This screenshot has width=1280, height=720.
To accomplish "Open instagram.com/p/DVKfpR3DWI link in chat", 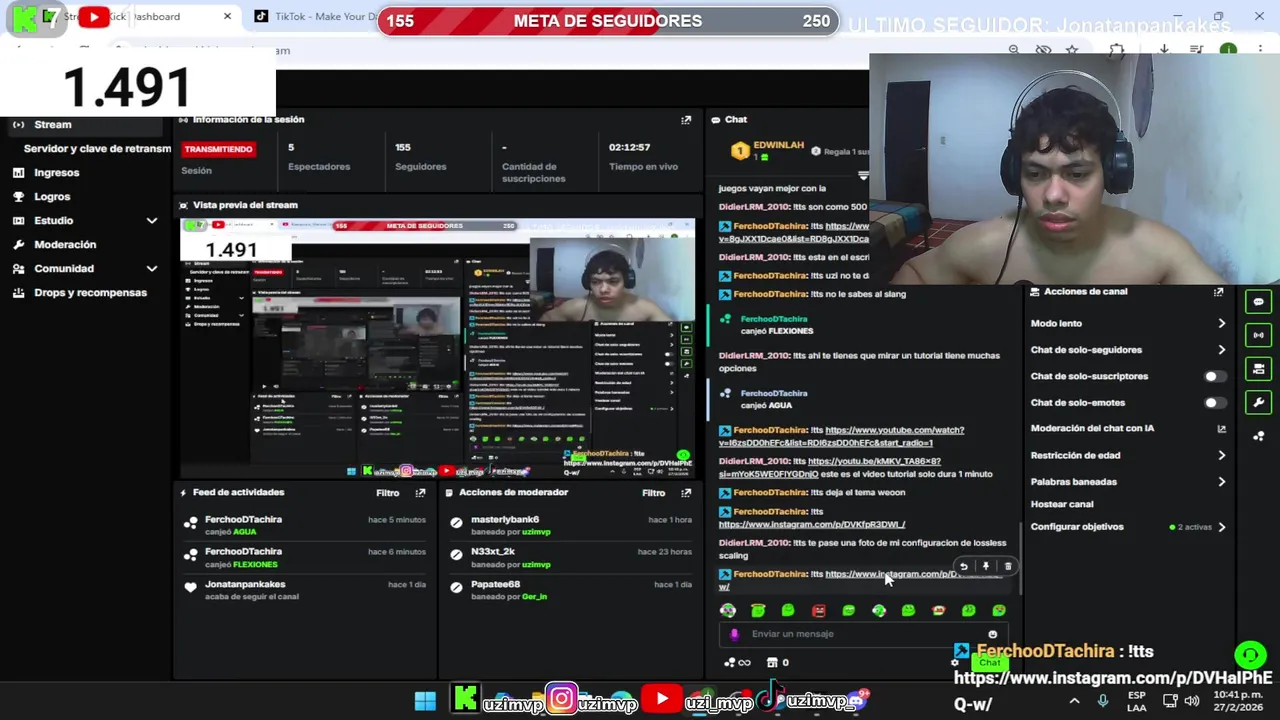I will coord(811,525).
